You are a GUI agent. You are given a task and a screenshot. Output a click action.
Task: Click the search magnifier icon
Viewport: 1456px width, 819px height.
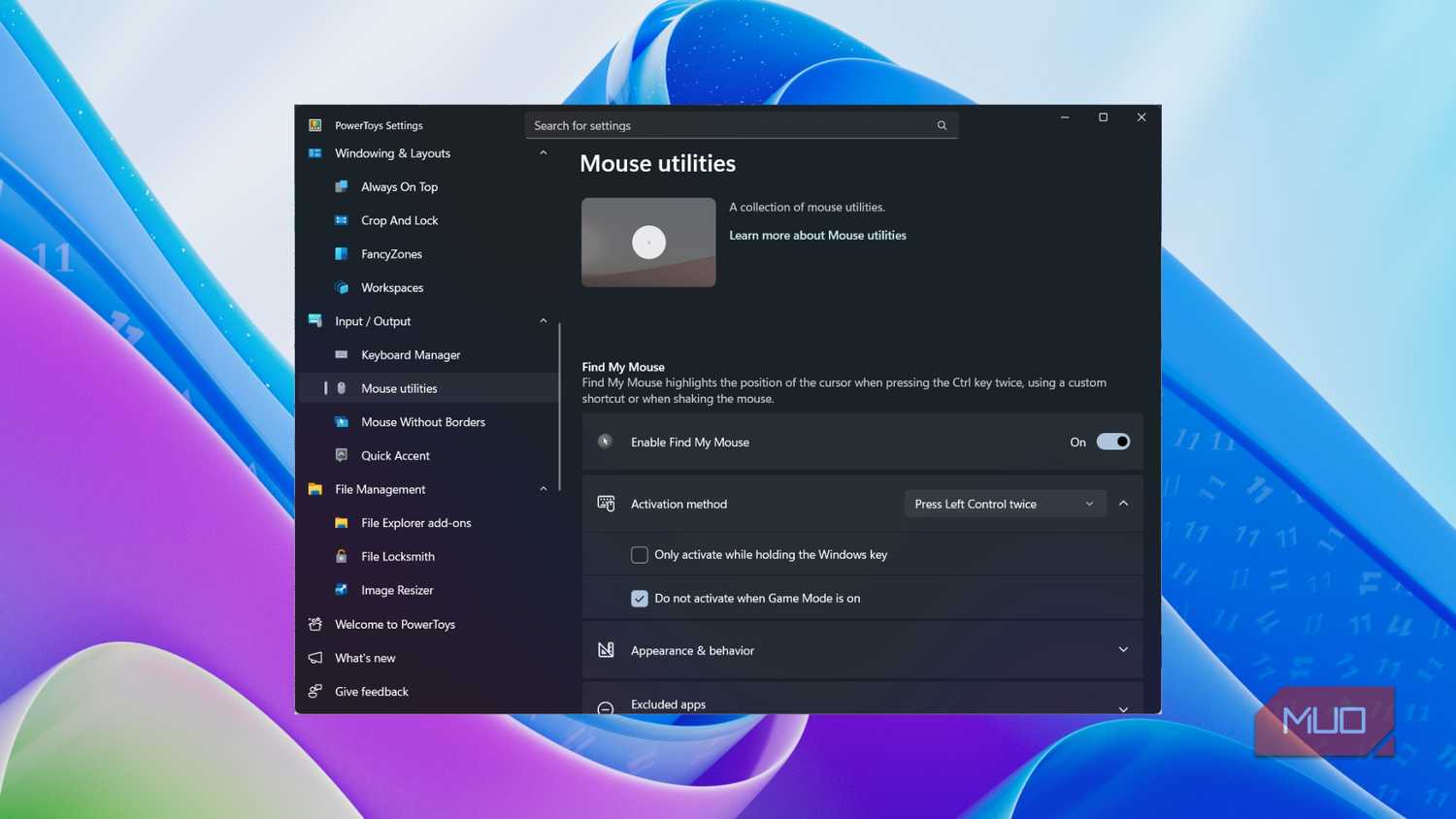942,125
